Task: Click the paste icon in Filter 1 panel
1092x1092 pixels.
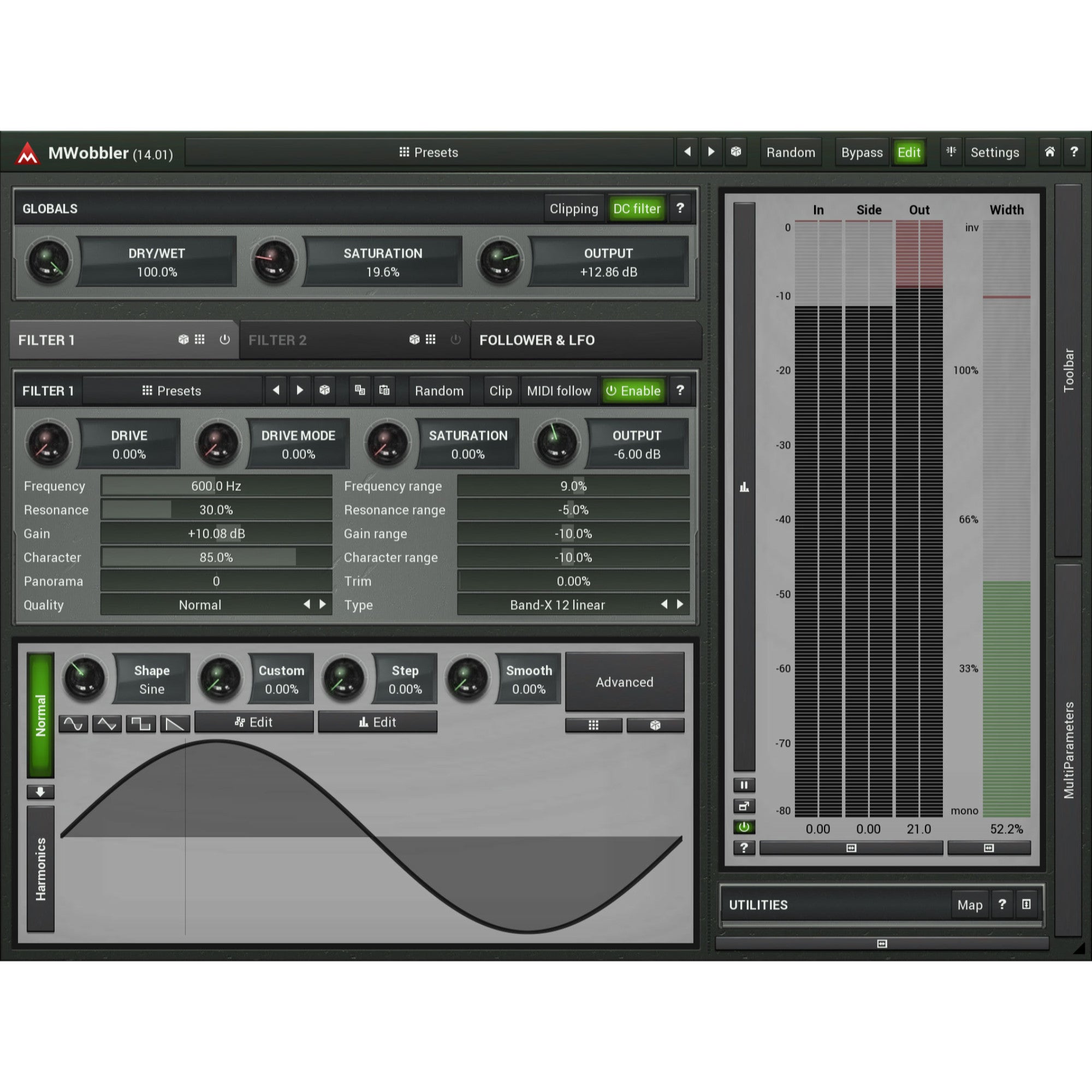Action: (x=384, y=390)
